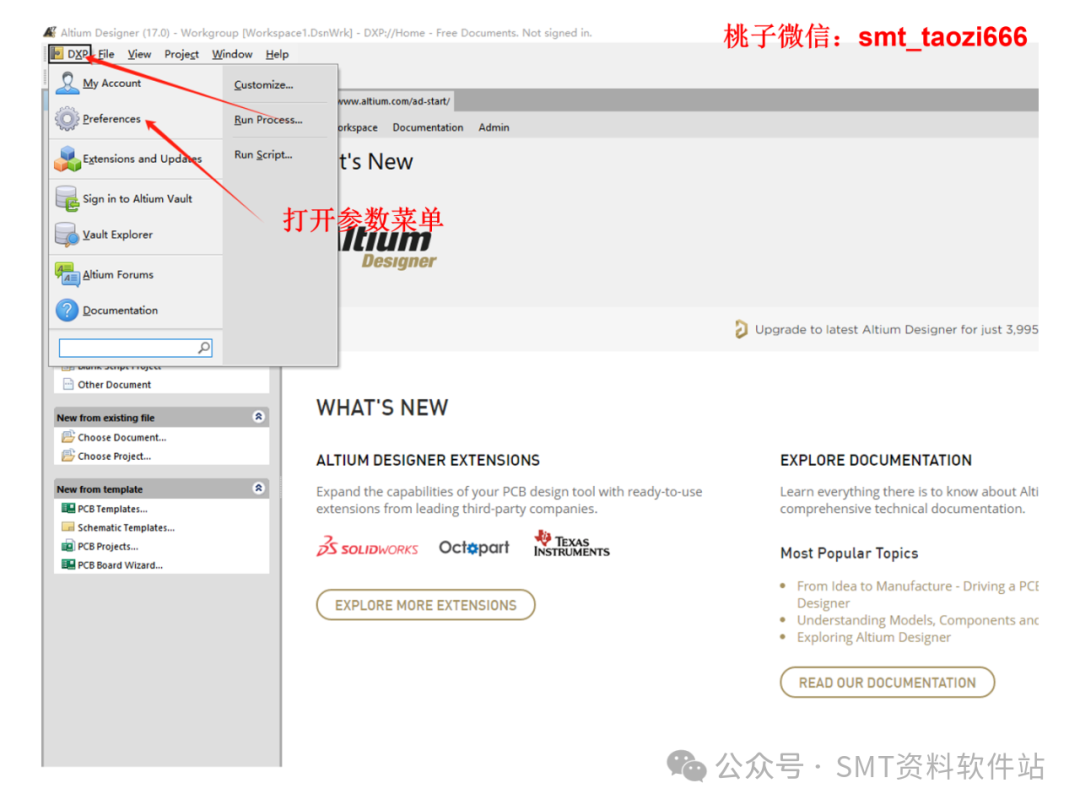This screenshot has height=810, width=1080.
Task: Click EXPLORE MORE EXTENSIONS
Action: [x=425, y=604]
